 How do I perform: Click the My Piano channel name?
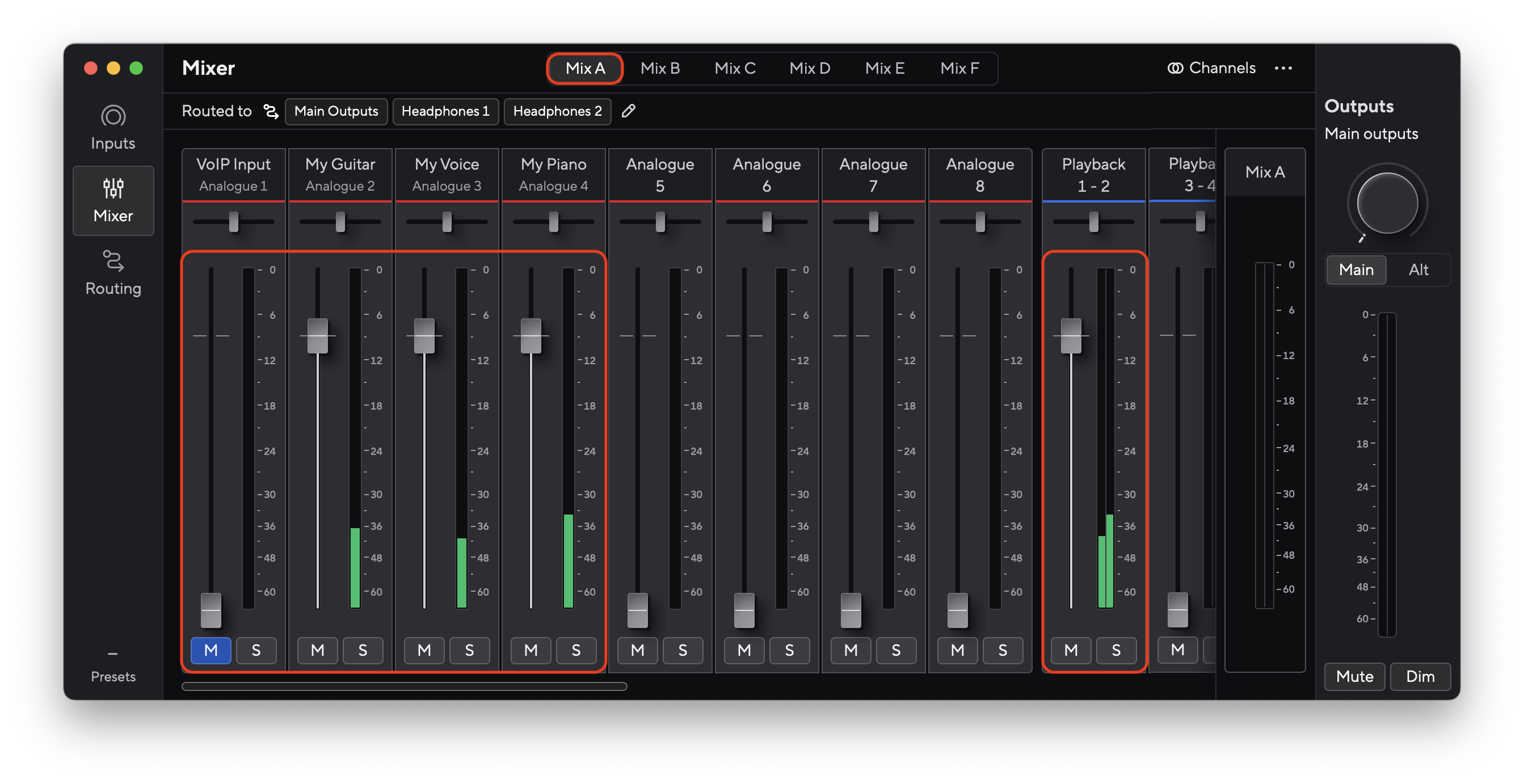point(553,164)
